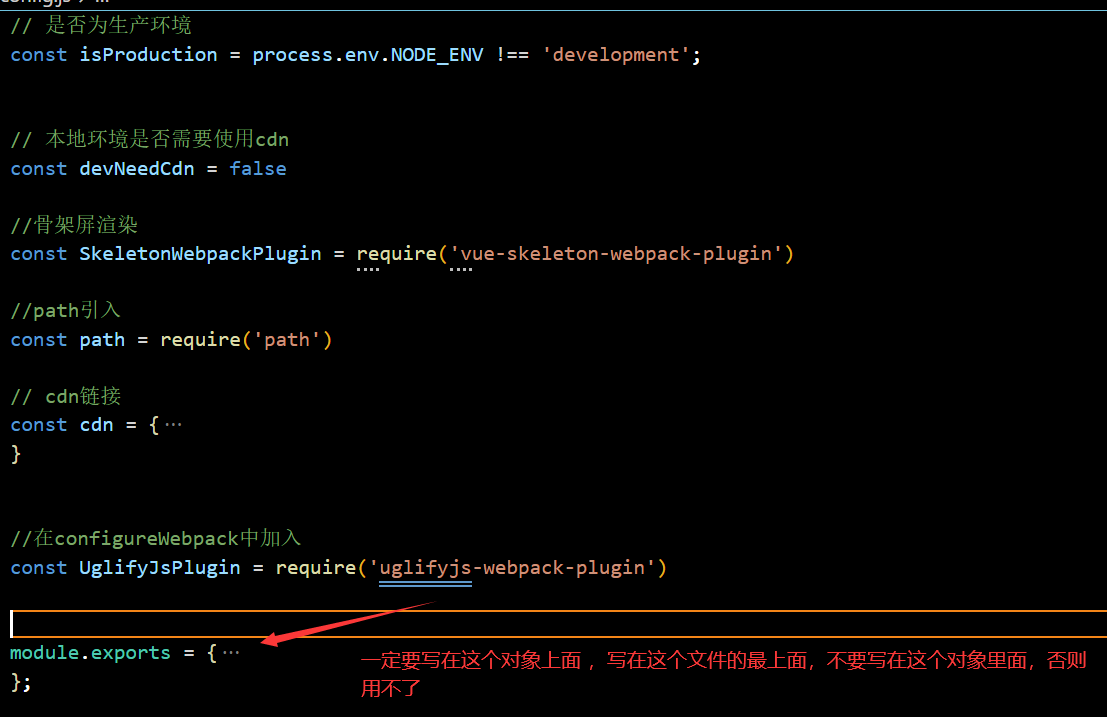
Task: Click the comment '// 是否为生产环境'
Action: 101,25
